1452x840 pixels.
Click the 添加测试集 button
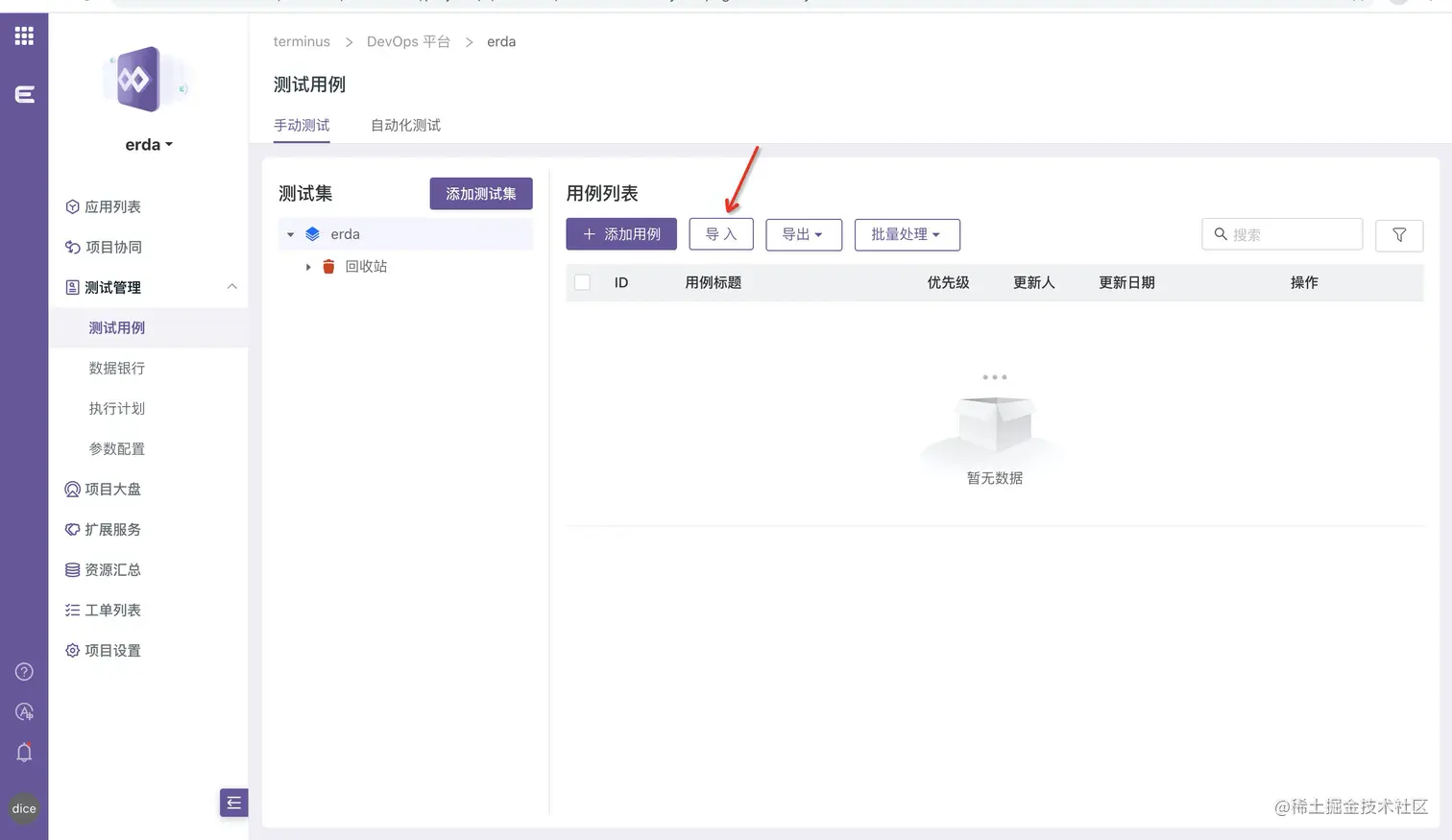481,194
